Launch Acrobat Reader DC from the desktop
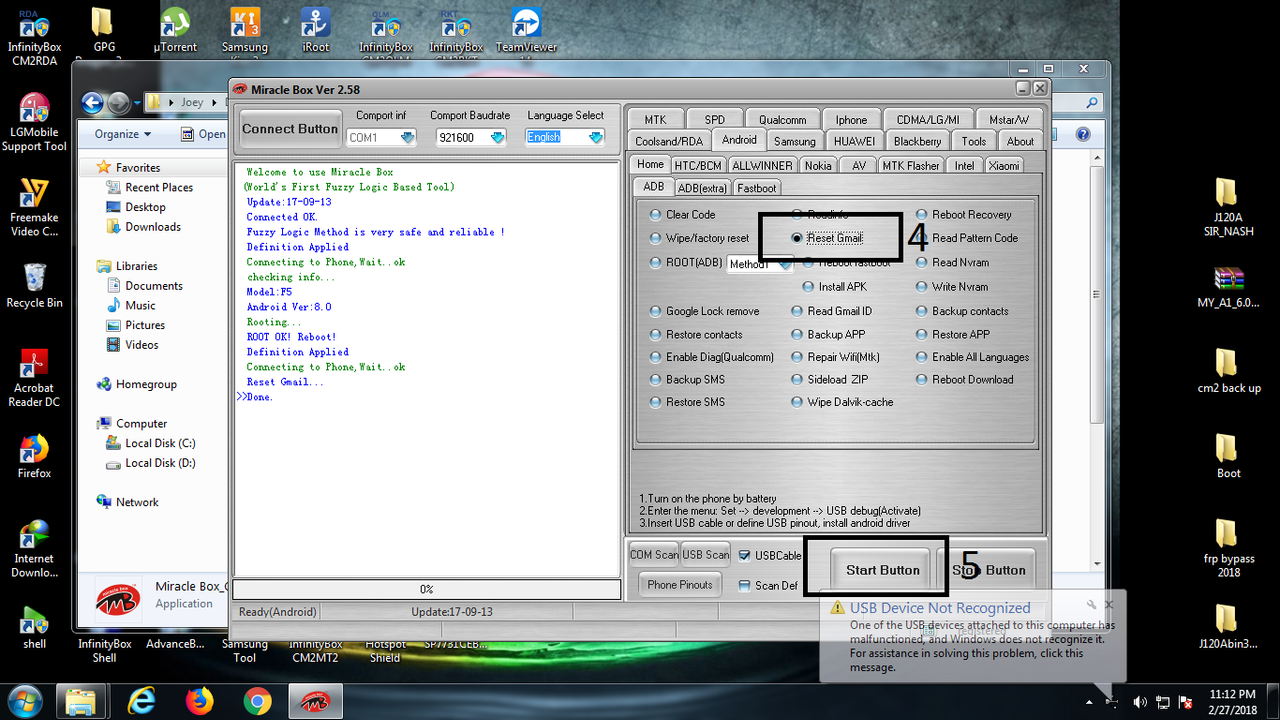 34,378
